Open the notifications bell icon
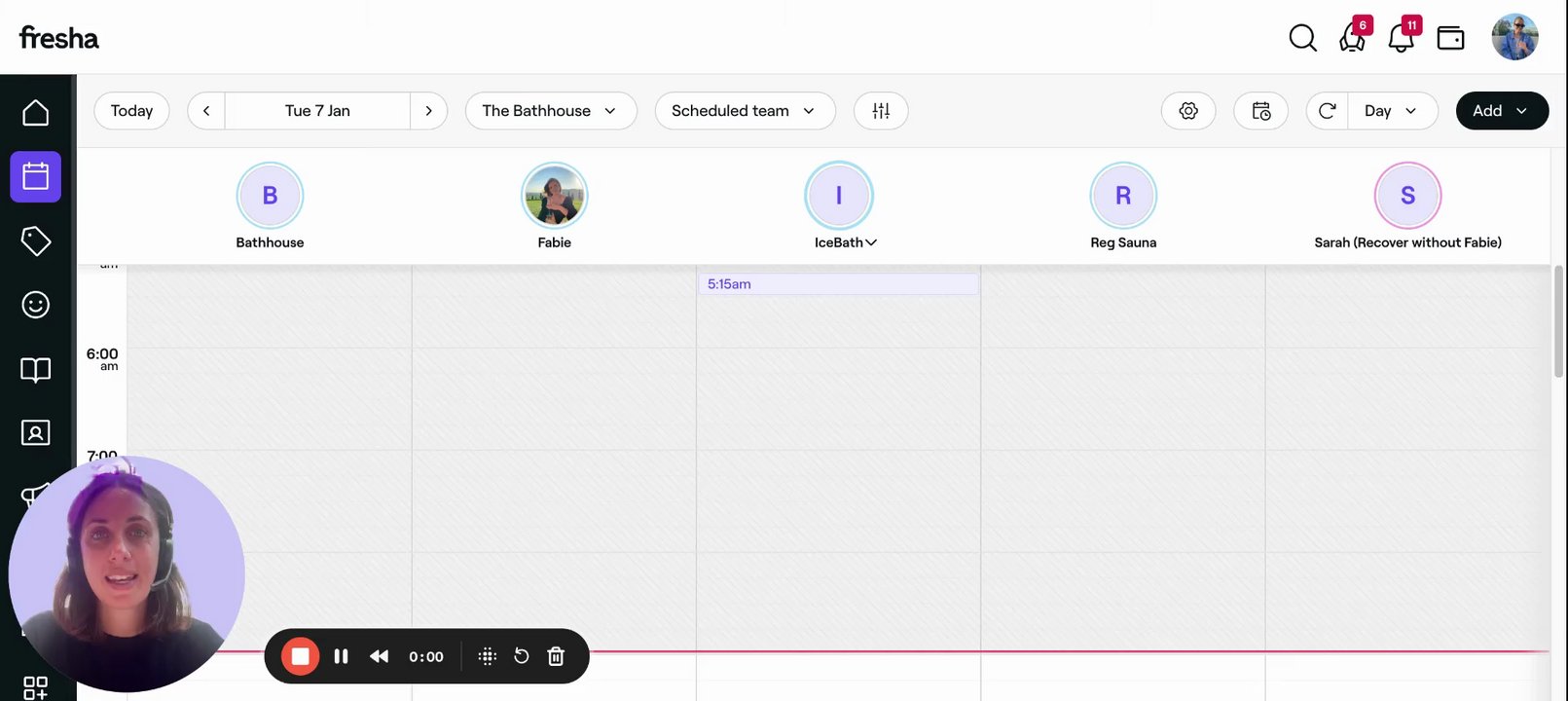1568x701 pixels. [1401, 38]
